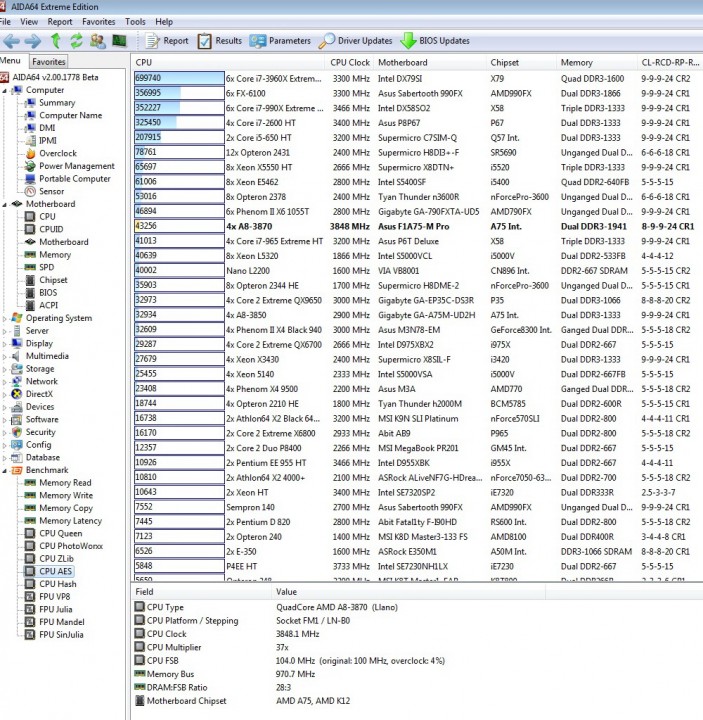703x720 pixels.
Task: Select the Security tree item
Action: pos(40,432)
